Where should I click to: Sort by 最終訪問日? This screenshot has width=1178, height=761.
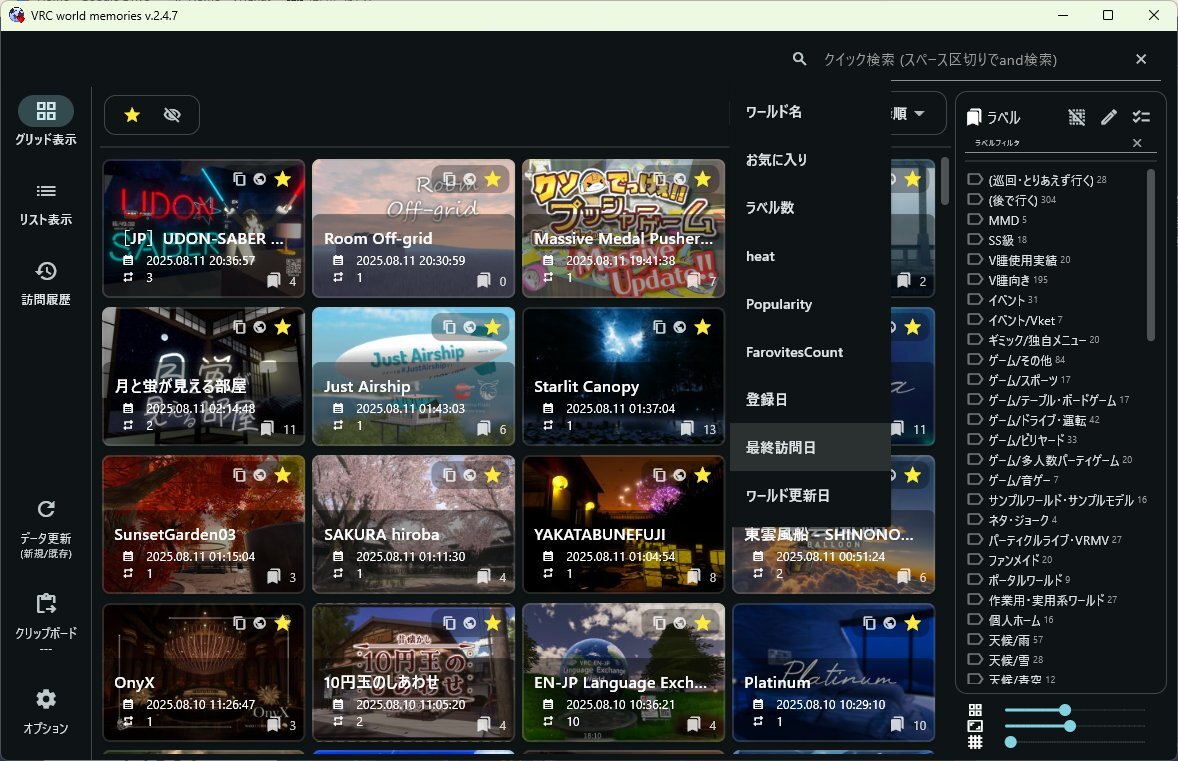[x=810, y=448]
